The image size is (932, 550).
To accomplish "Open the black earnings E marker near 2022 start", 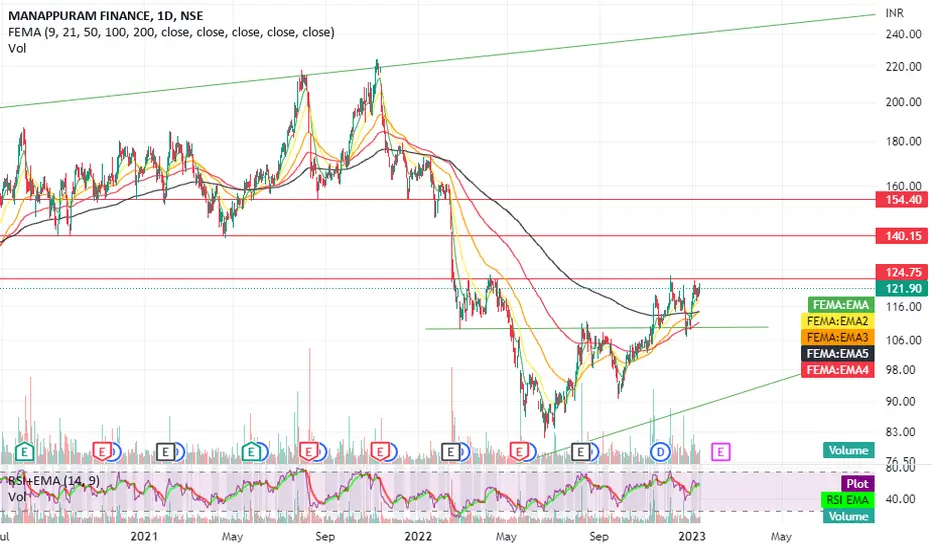I will (x=451, y=452).
